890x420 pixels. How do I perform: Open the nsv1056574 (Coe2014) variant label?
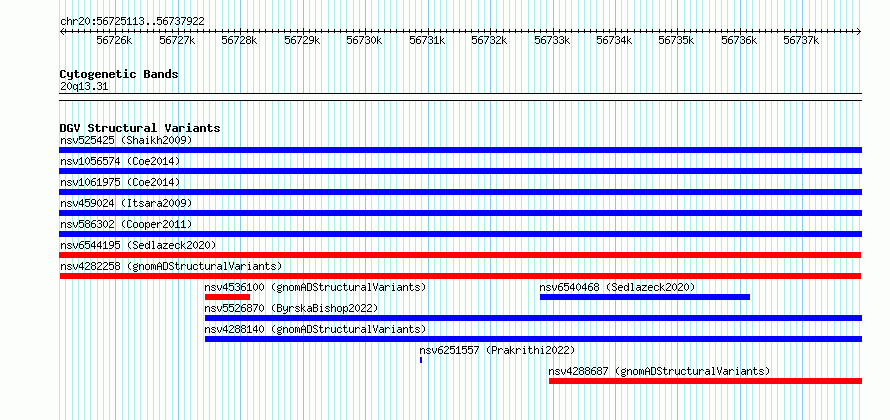point(120,161)
